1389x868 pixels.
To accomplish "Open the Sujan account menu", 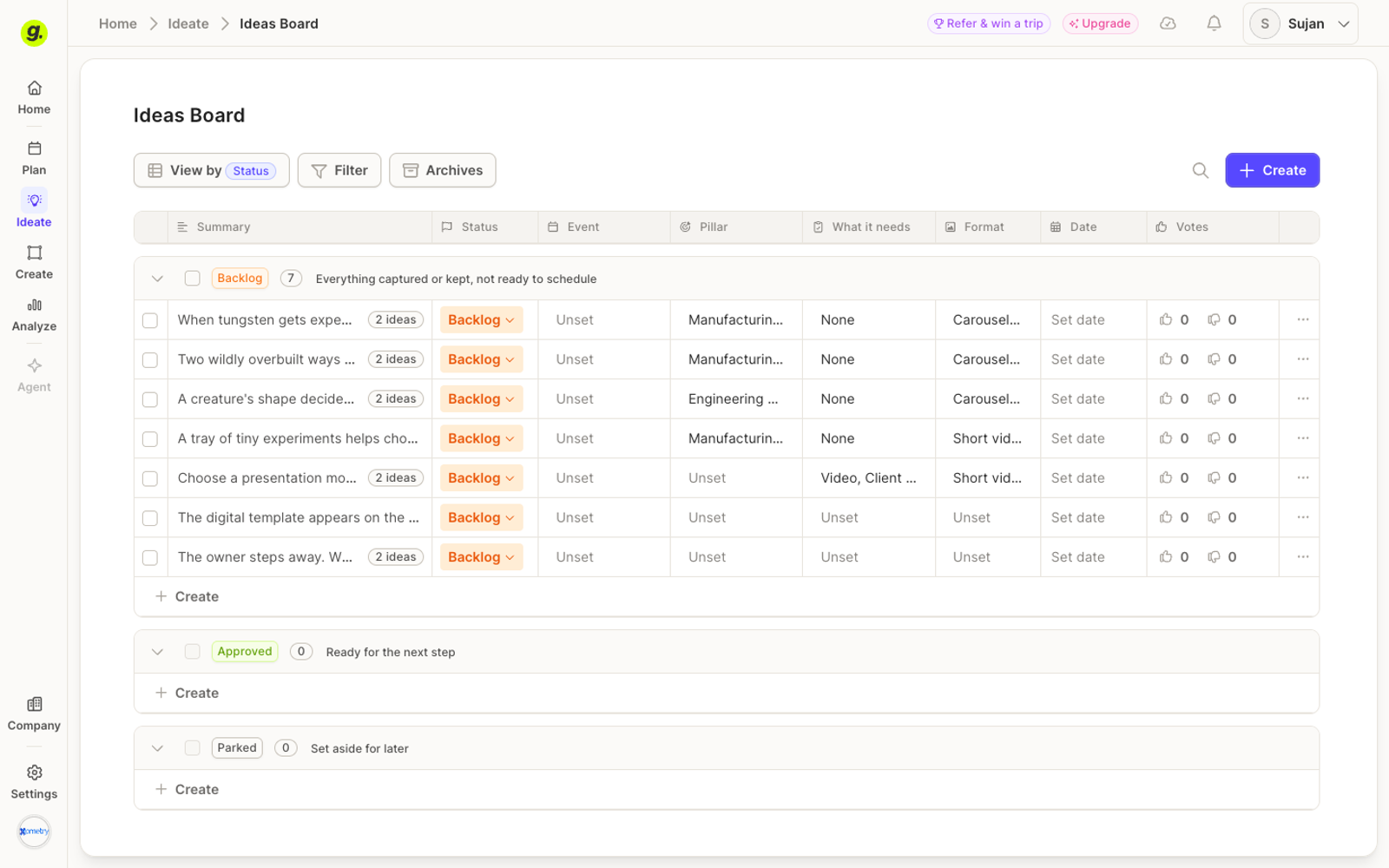I will pos(1300,23).
